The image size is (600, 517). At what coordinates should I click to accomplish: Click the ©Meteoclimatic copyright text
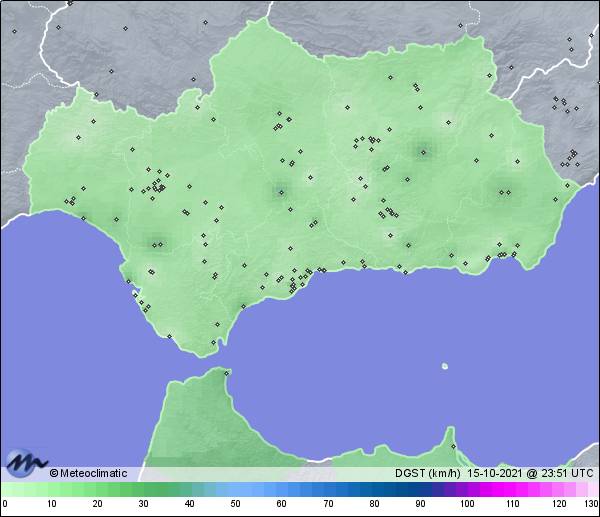pos(88,473)
